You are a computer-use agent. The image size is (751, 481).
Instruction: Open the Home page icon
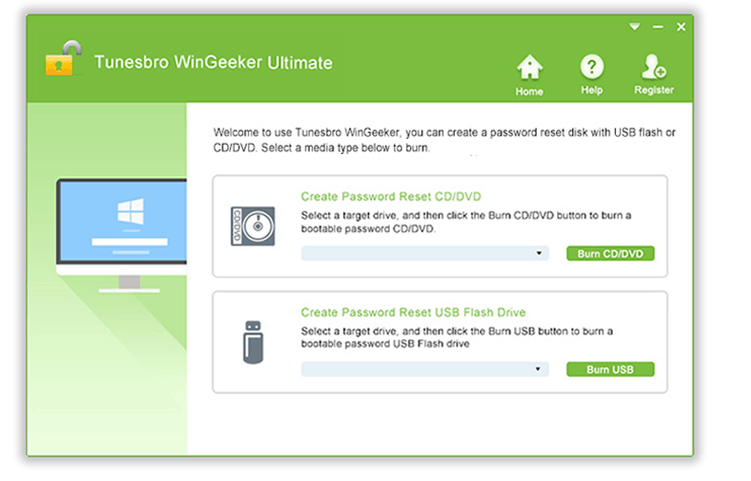point(529,68)
